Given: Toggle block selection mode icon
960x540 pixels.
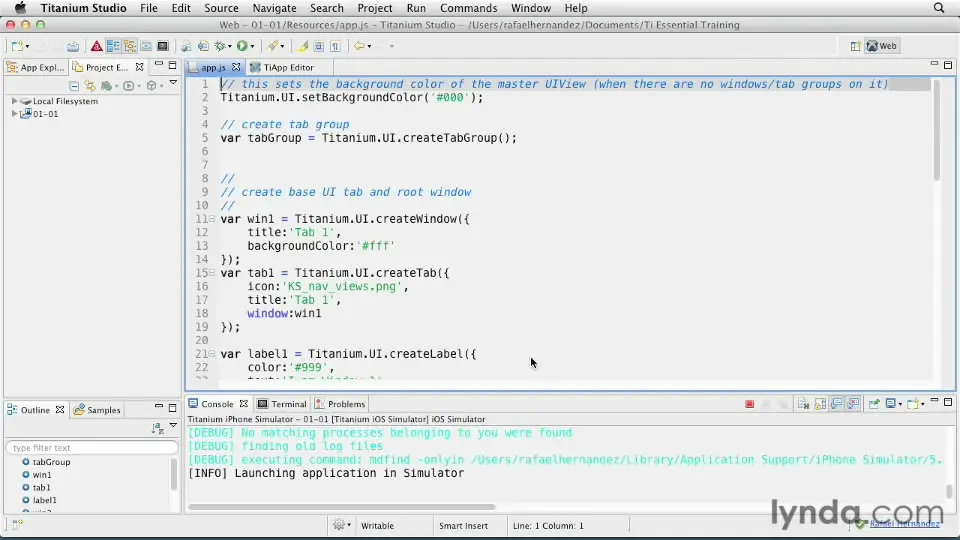Looking at the screenshot, I should pyautogui.click(x=318, y=46).
